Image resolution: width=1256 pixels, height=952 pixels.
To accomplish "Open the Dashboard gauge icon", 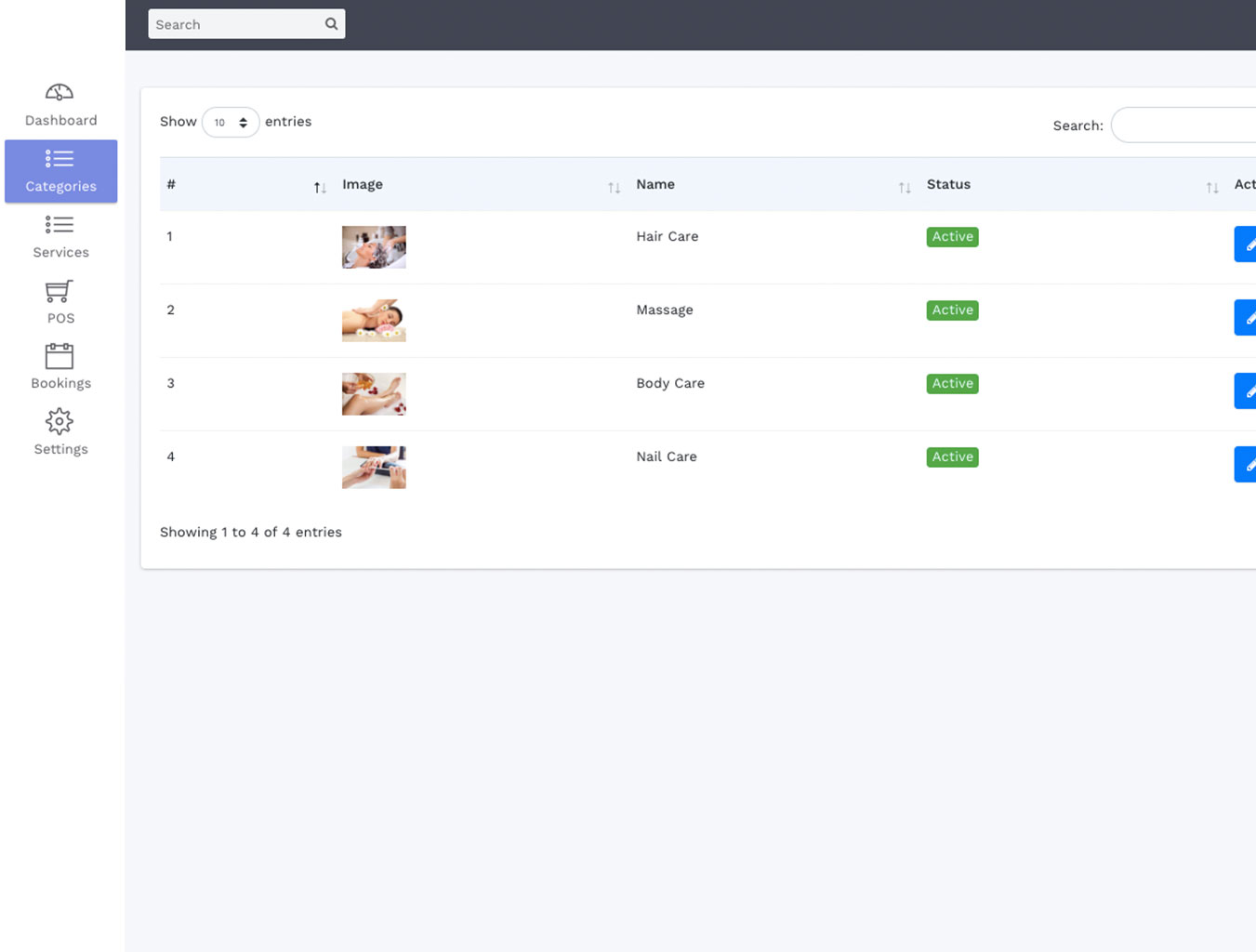I will click(59, 92).
